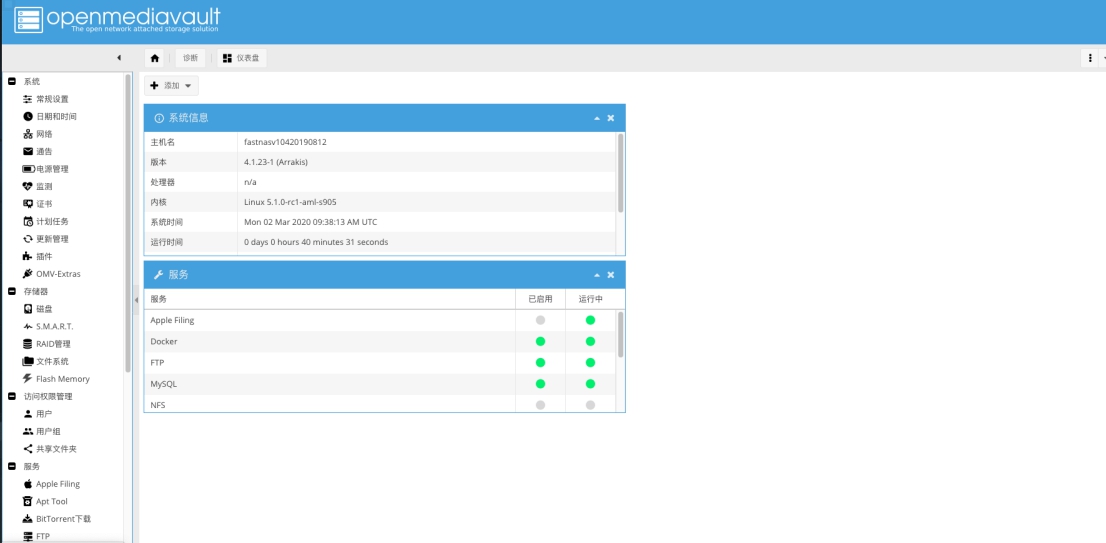
Task: Switch to the 仪表盘 tab
Action: pyautogui.click(x=241, y=58)
